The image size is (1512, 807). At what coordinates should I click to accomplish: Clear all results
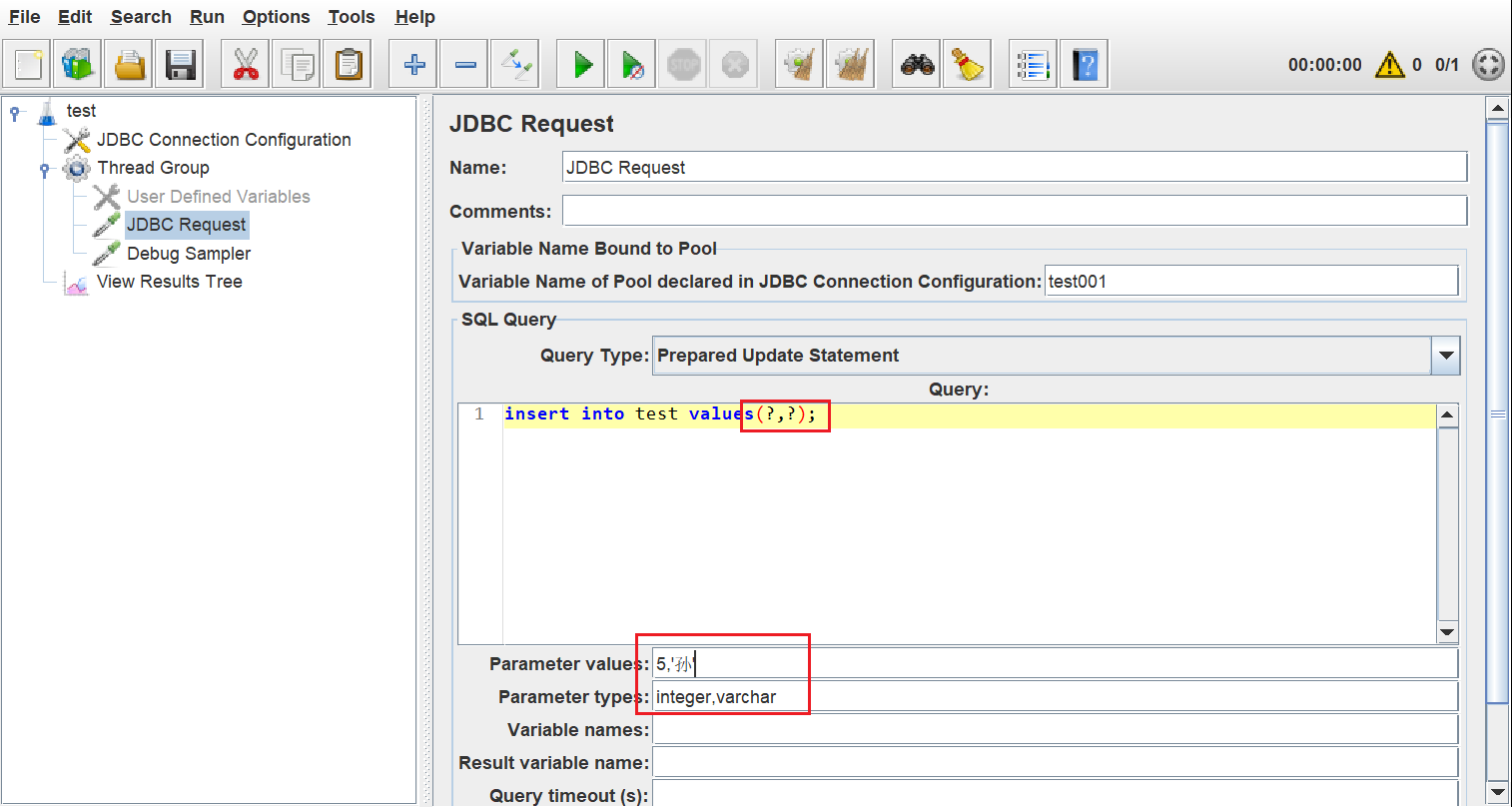coord(851,65)
